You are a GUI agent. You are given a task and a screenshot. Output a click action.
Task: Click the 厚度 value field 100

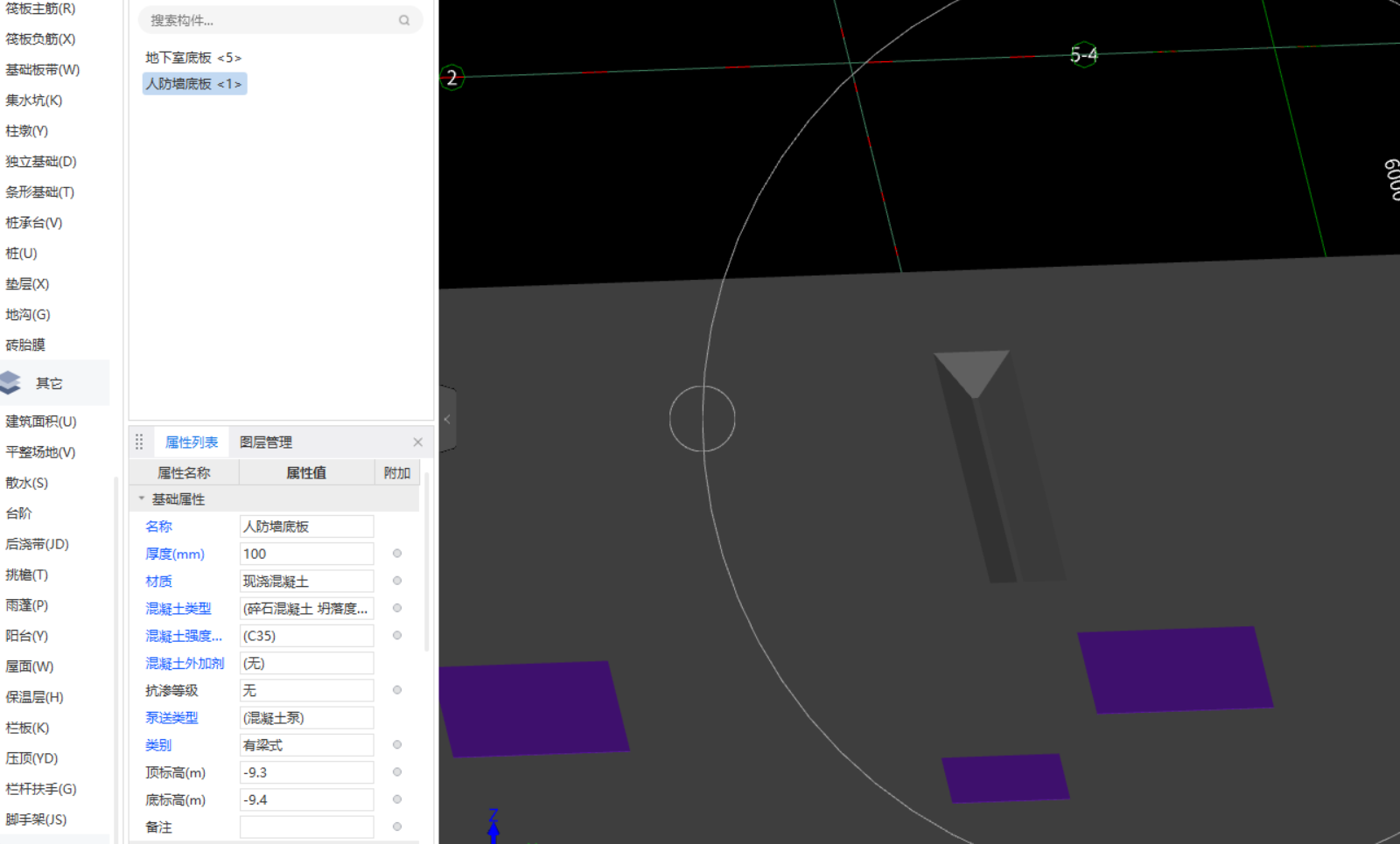(306, 554)
